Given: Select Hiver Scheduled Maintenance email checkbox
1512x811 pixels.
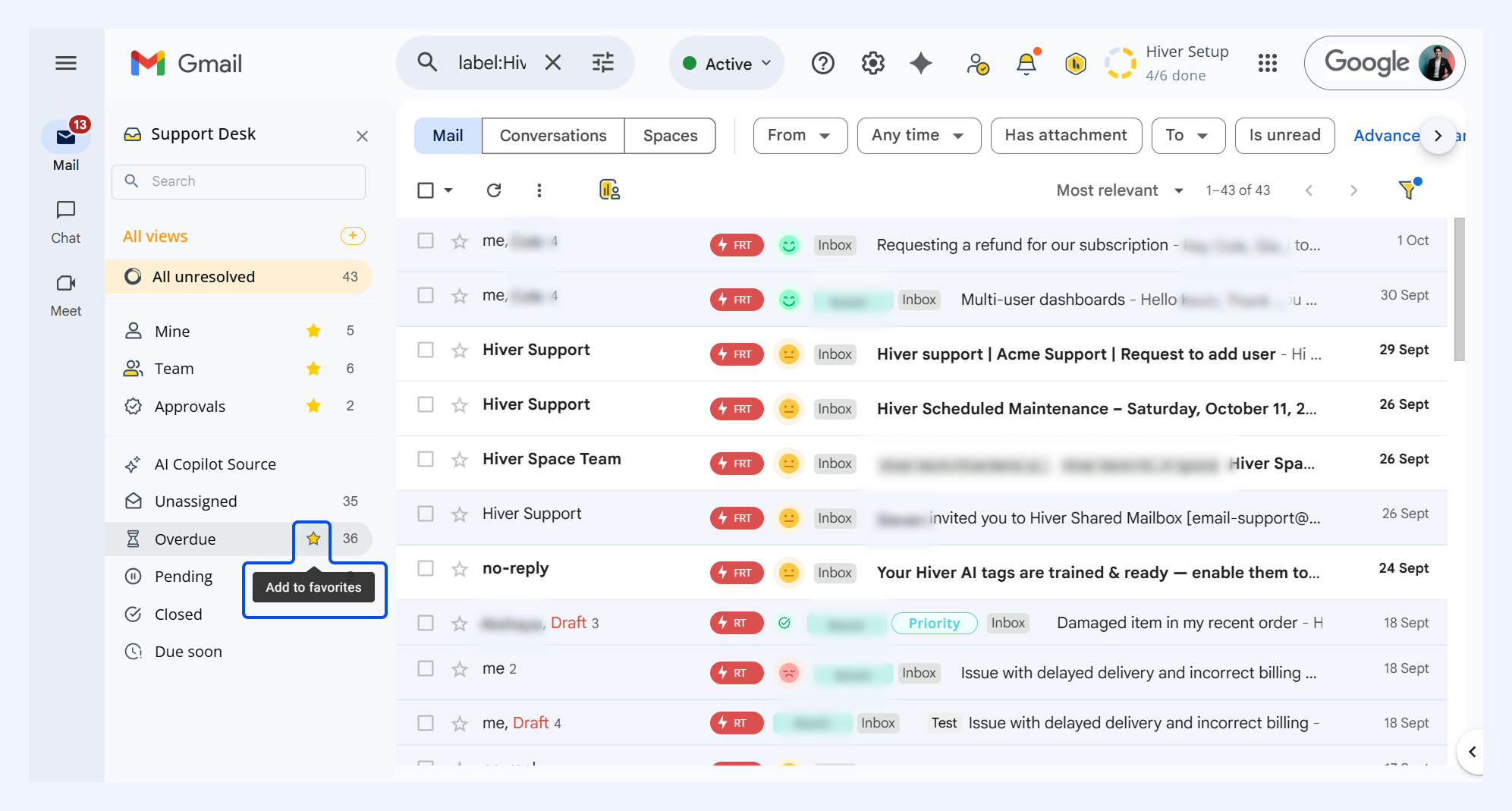Looking at the screenshot, I should [426, 404].
